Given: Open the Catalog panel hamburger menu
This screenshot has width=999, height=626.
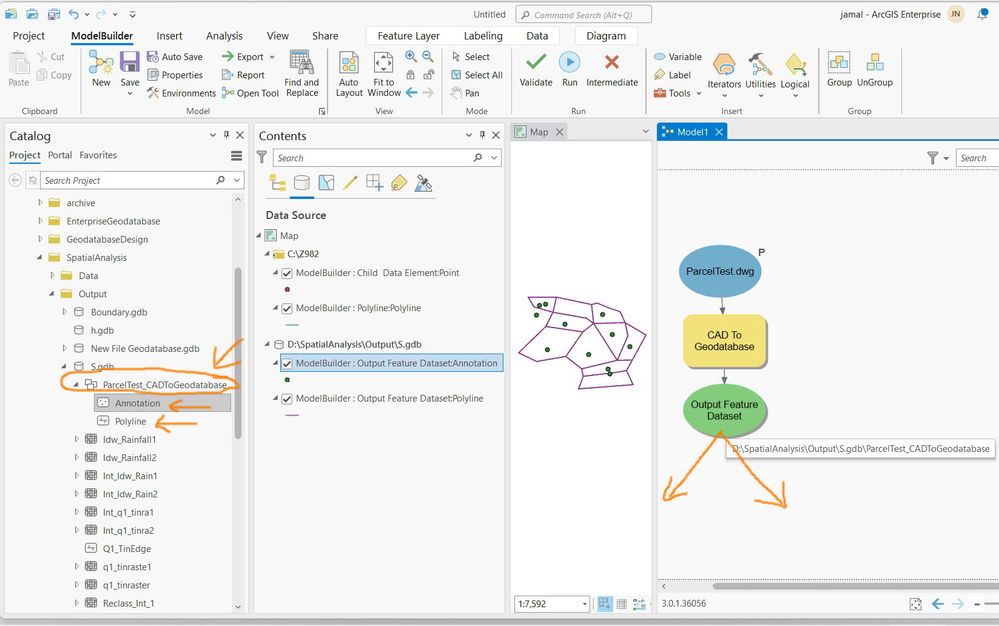Looking at the screenshot, I should [236, 155].
